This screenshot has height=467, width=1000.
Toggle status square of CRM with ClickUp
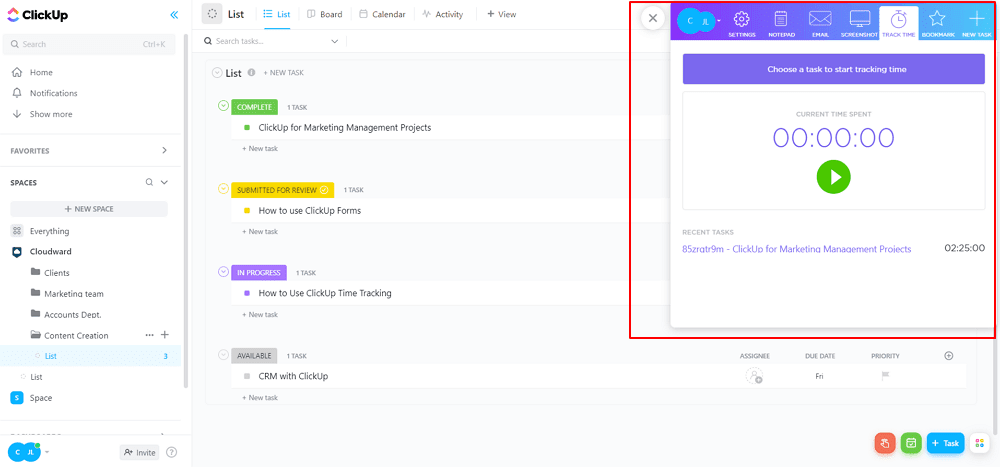tap(247, 376)
